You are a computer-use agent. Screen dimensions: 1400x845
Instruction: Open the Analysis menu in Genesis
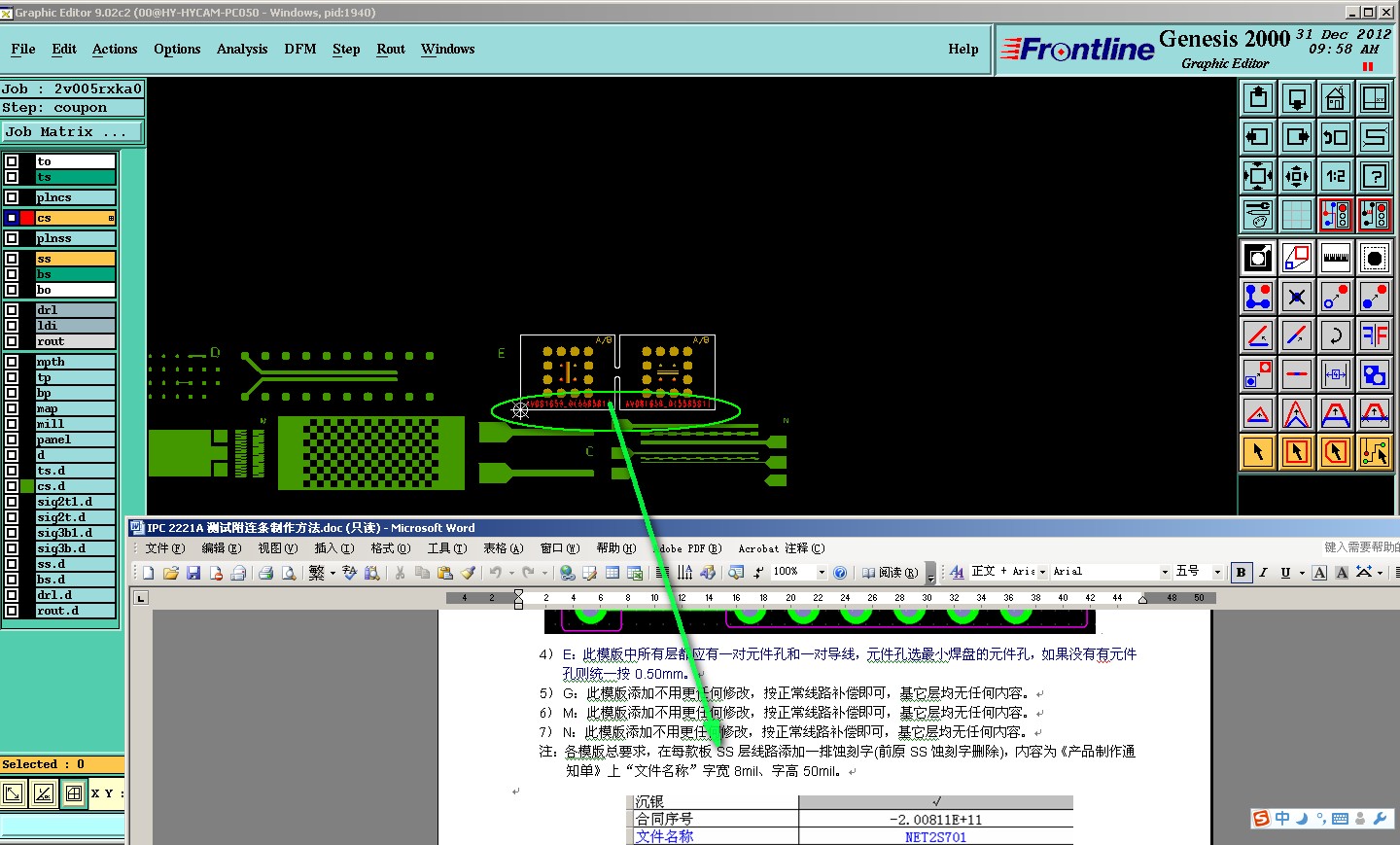point(242,49)
